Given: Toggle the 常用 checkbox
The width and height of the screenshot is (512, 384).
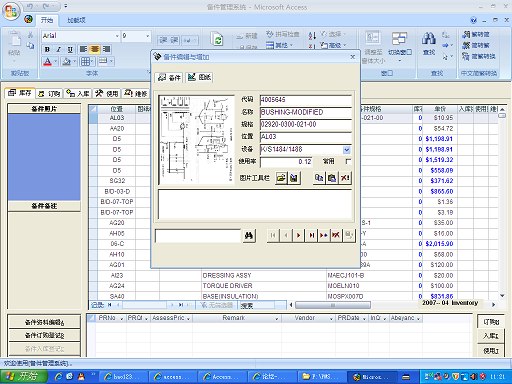Looking at the screenshot, I should tap(348, 161).
